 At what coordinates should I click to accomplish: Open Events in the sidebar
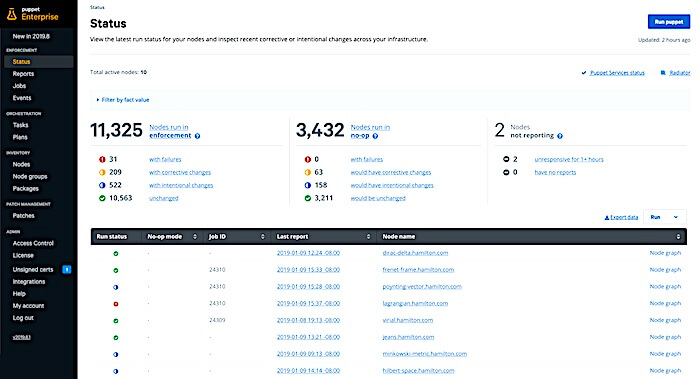(x=22, y=98)
